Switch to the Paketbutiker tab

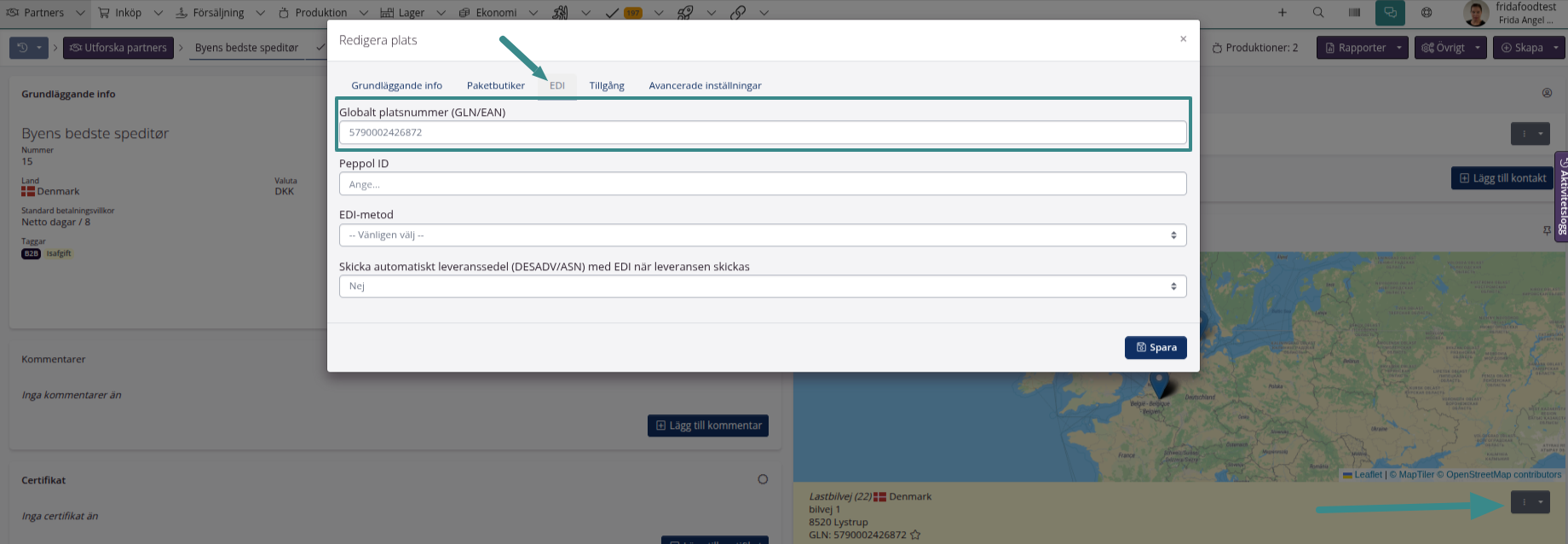496,85
